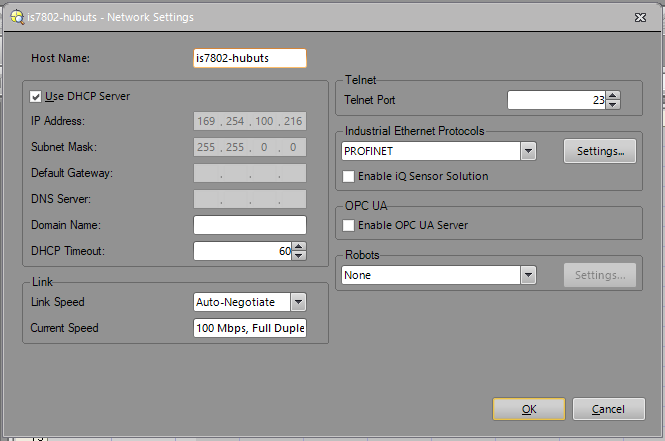This screenshot has height=441, width=665.
Task: Enable iQ Sensor Solution checkbox
Action: click(348, 176)
